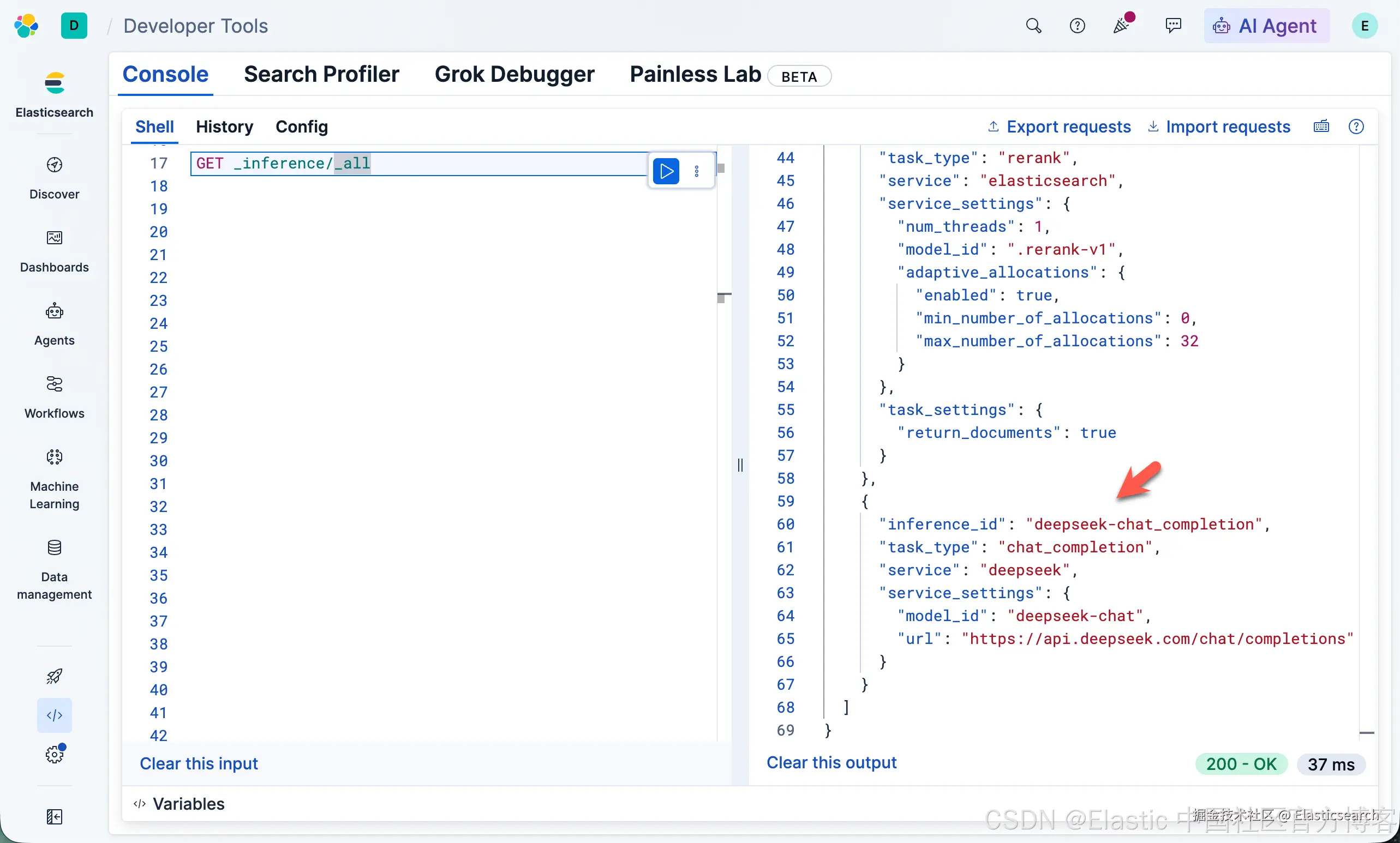Viewport: 1400px width, 843px height.
Task: Open Dashboards from the sidebar
Action: point(55,251)
